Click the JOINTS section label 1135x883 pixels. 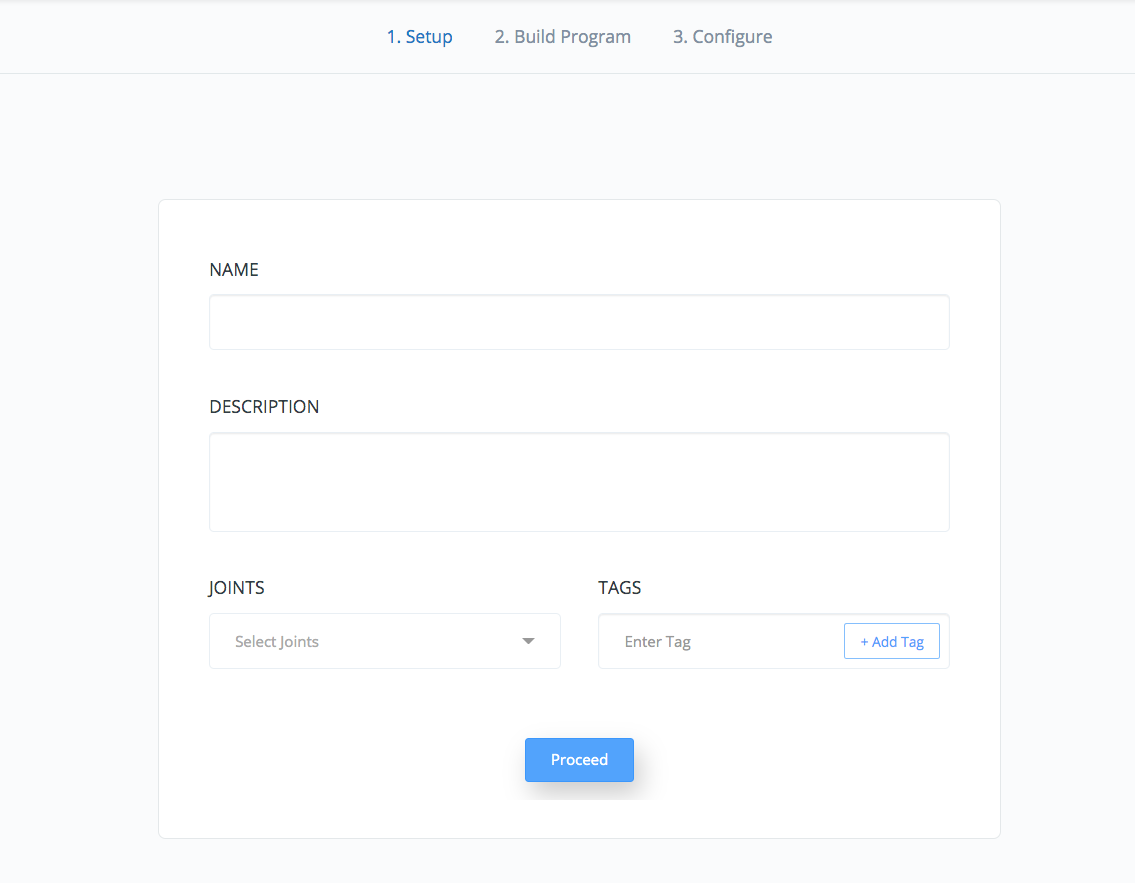point(237,588)
